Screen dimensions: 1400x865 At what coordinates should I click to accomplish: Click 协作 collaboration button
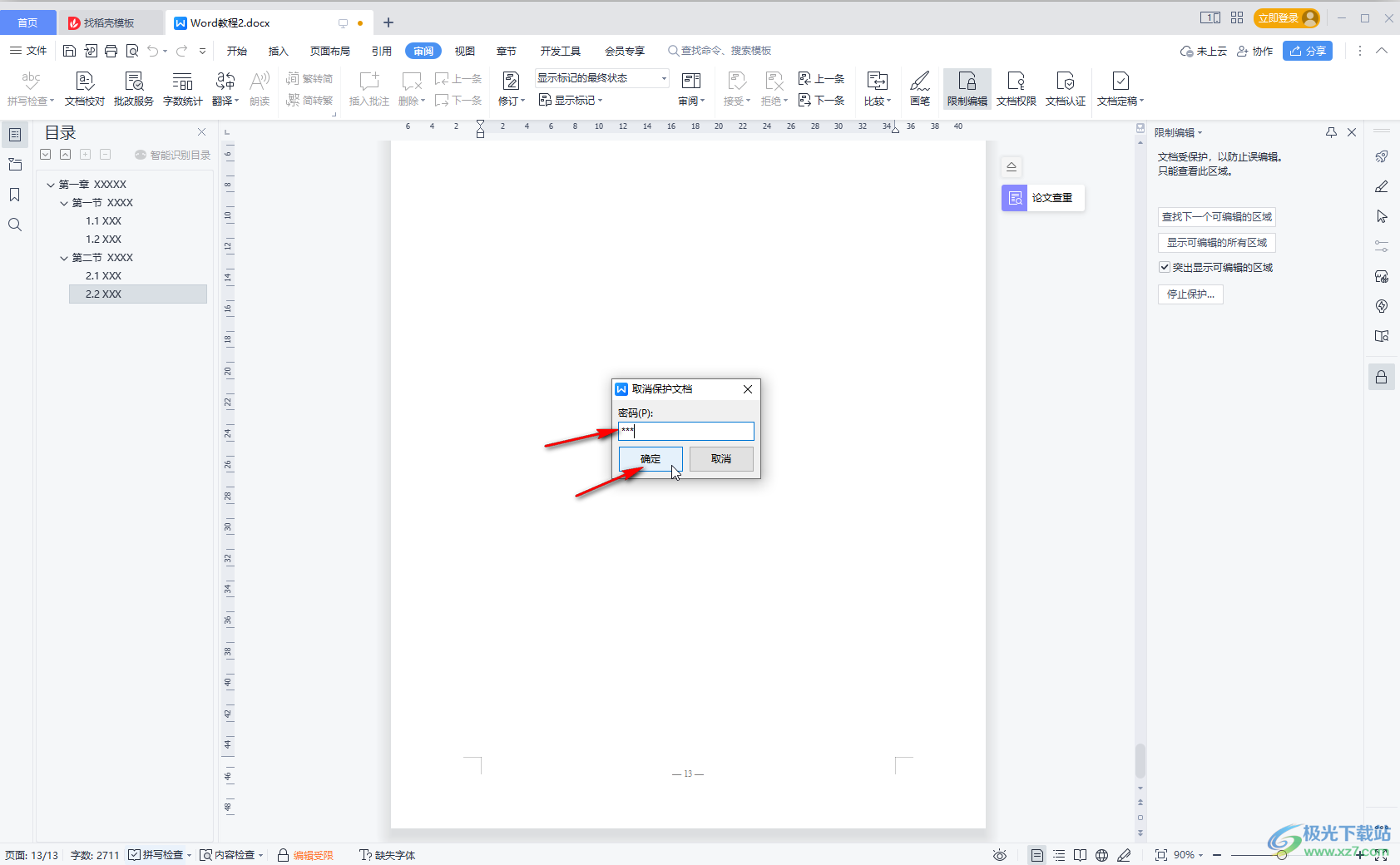[x=1255, y=51]
